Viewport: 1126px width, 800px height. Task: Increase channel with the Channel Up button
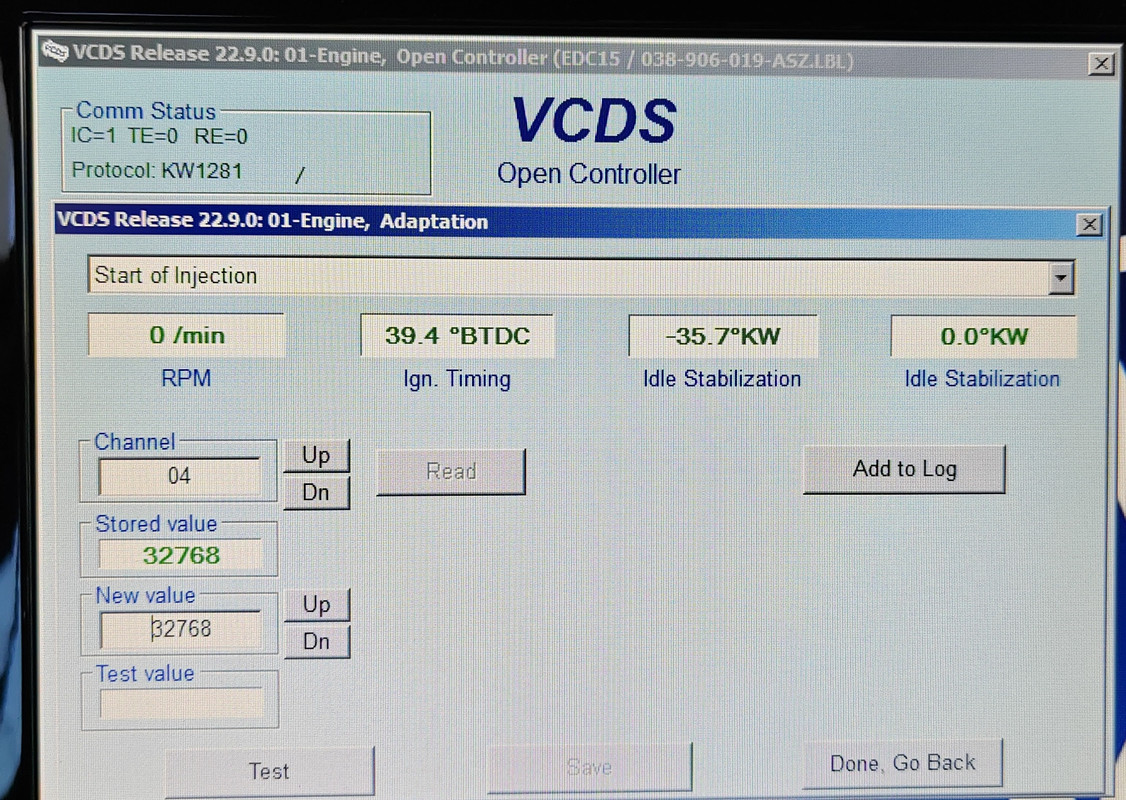316,455
